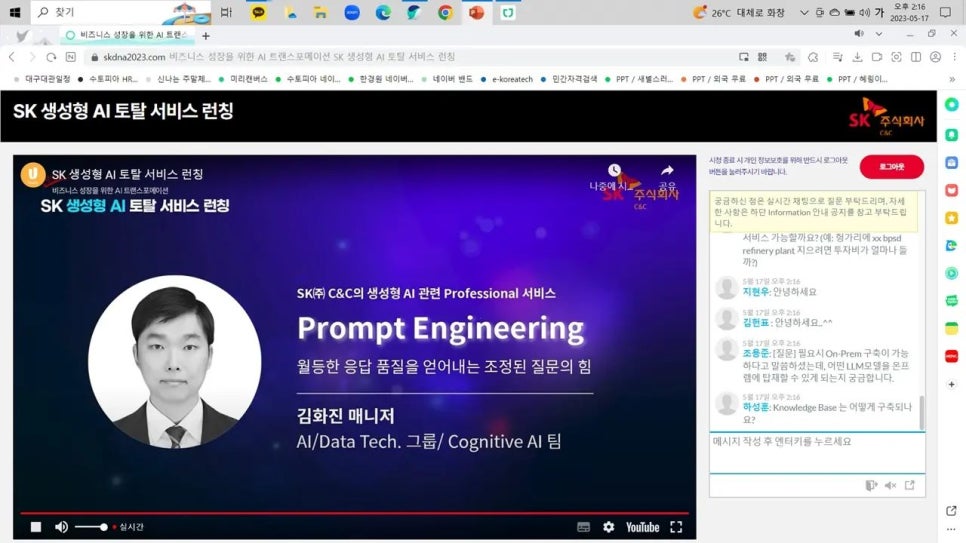The image size is (966, 543).
Task: Open the reading list icon in the toolbar
Action: pyautogui.click(x=837, y=57)
